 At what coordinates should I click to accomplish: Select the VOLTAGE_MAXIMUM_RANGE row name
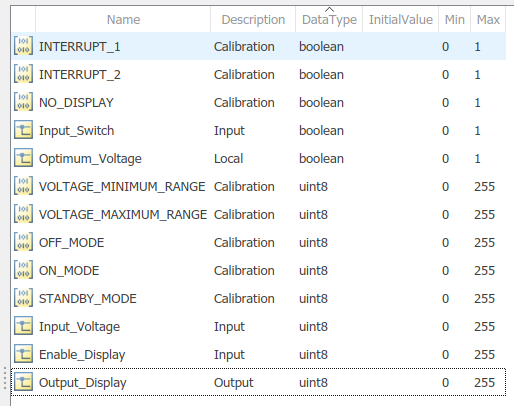[x=123, y=215]
